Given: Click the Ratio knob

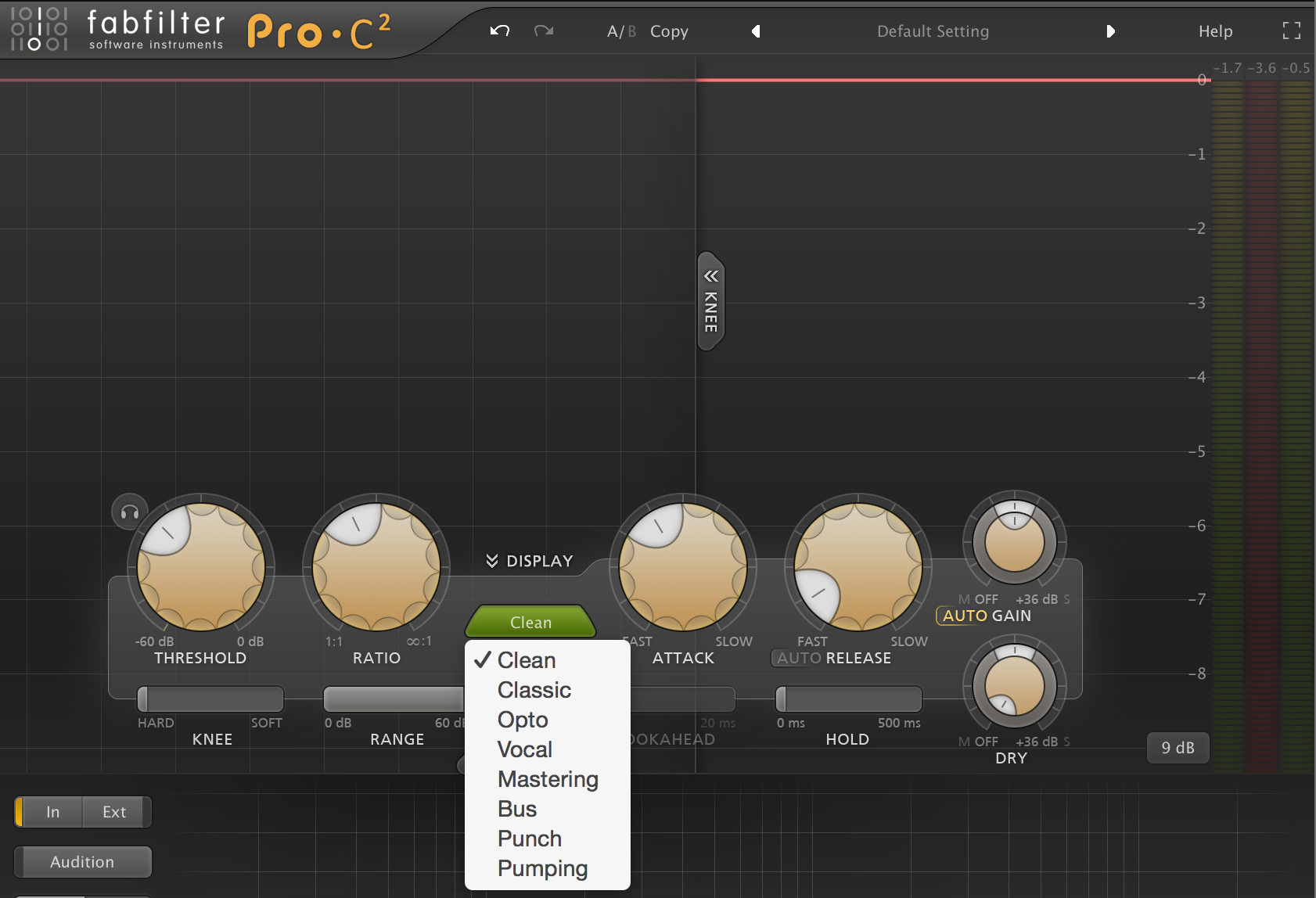Looking at the screenshot, I should tap(376, 566).
